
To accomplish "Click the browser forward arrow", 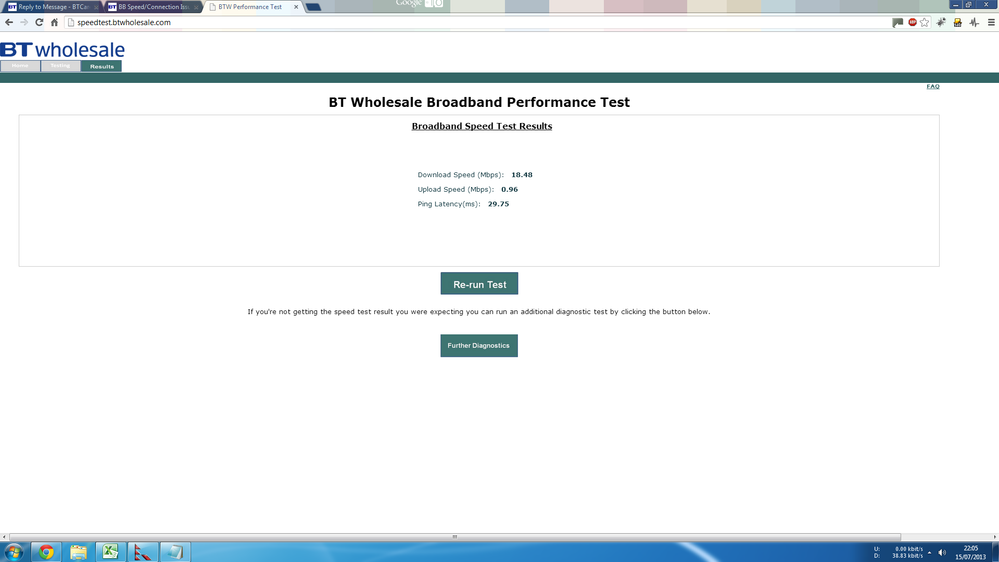I will [x=24, y=22].
